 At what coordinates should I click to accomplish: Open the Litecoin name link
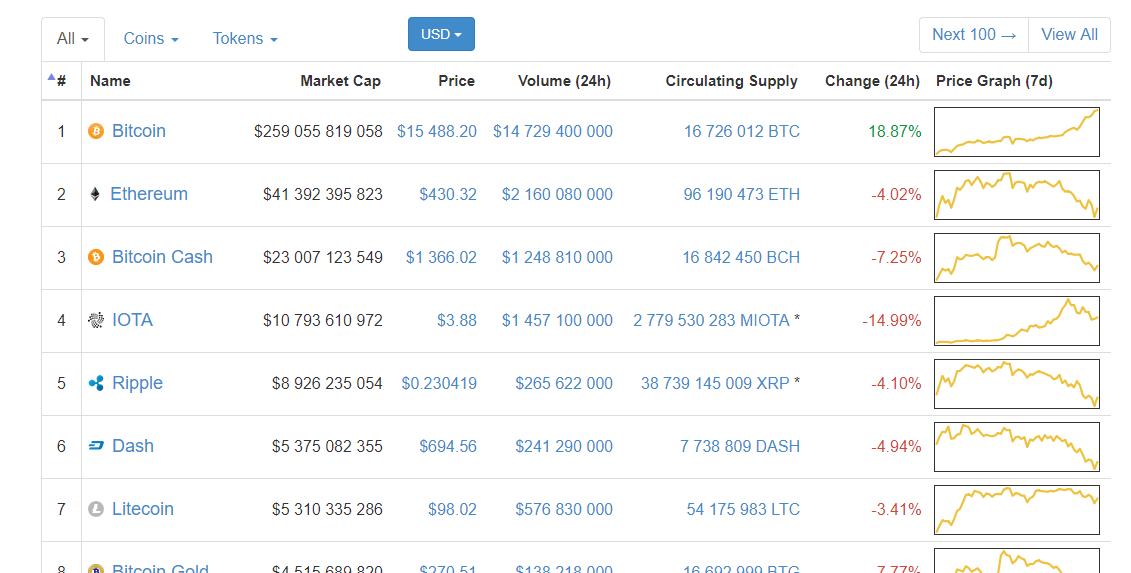(x=143, y=509)
